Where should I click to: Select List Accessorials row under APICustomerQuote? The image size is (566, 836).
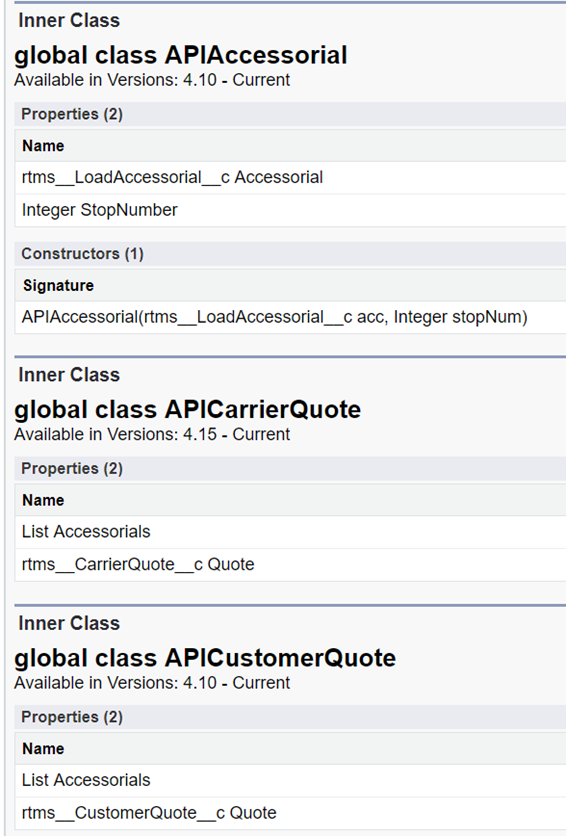pos(290,781)
